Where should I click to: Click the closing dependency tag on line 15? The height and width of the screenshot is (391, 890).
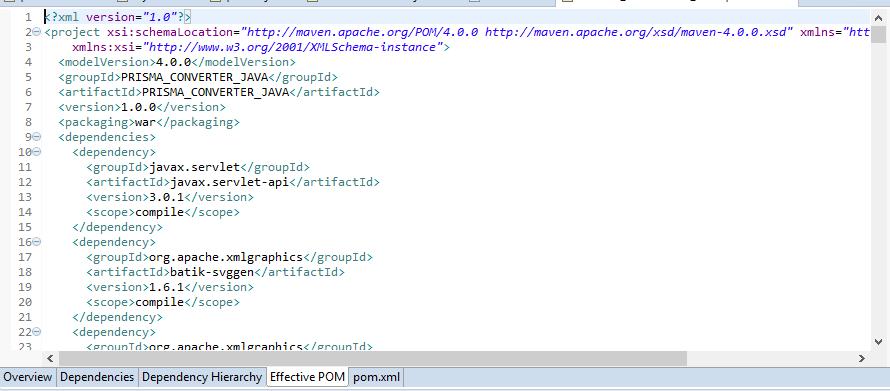point(117,227)
